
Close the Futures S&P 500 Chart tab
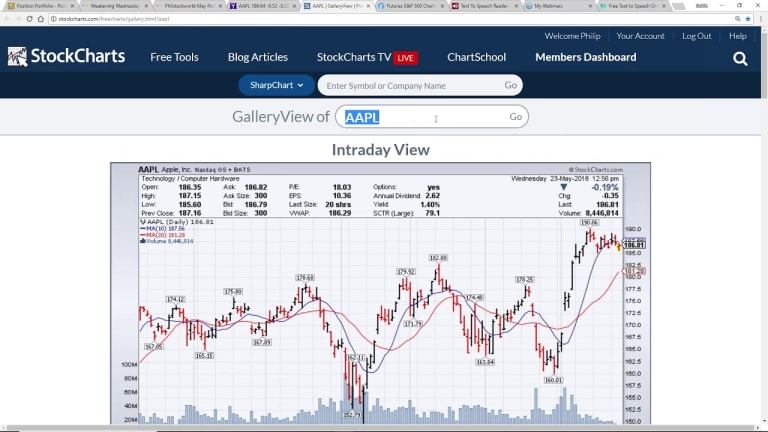pyautogui.click(x=442, y=6)
